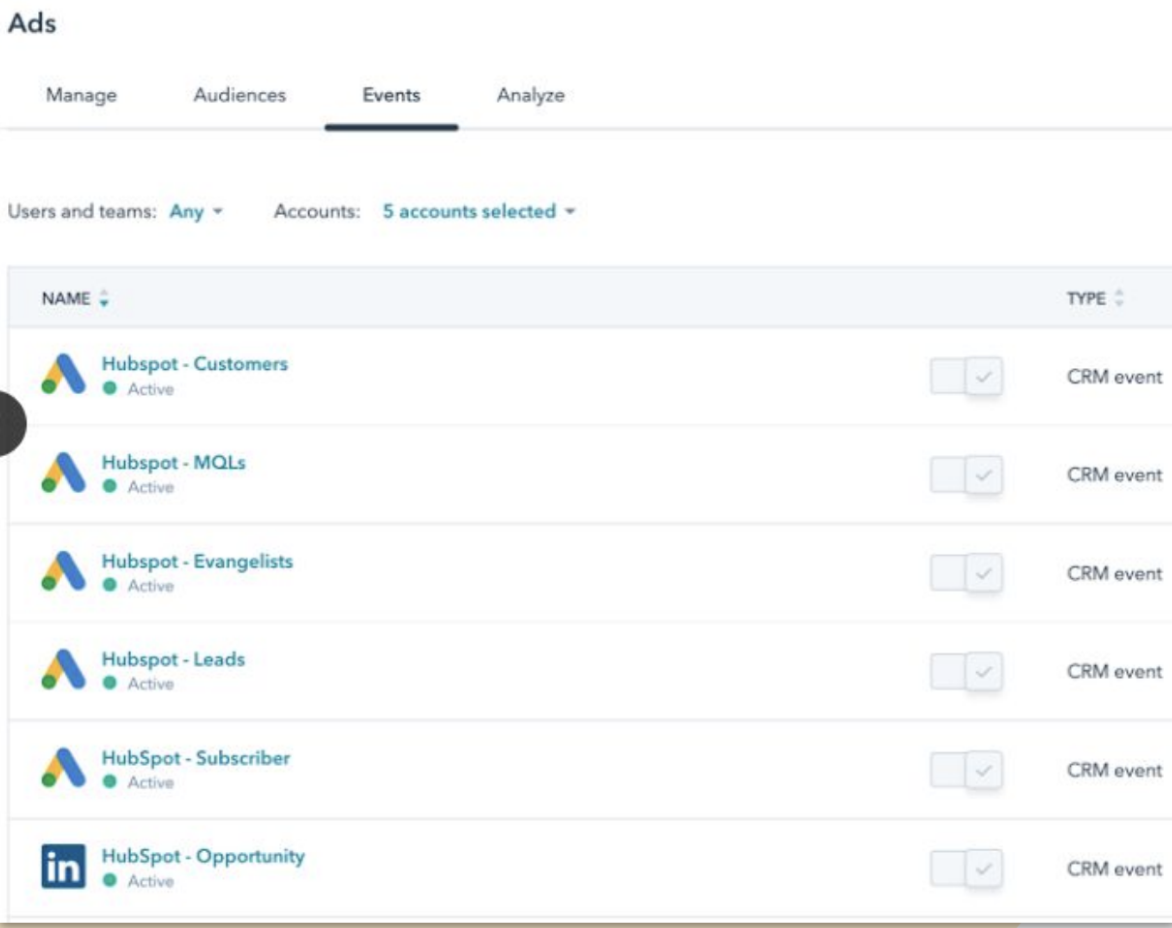Viewport: 1172px width, 928px height.
Task: Open the HubSpot - Subscriber event link
Action: 196,758
